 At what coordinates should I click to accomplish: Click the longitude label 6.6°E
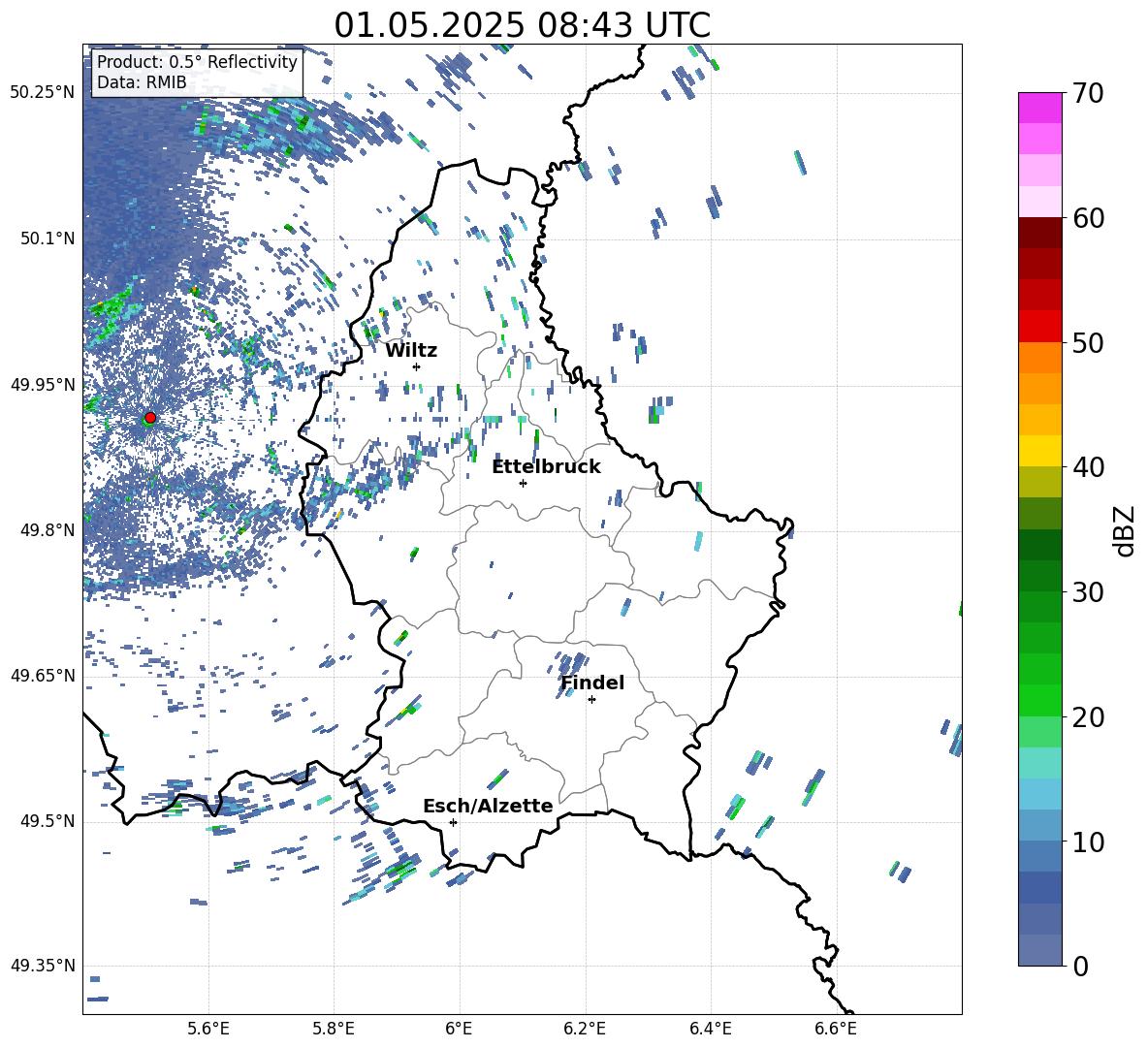click(x=836, y=1029)
